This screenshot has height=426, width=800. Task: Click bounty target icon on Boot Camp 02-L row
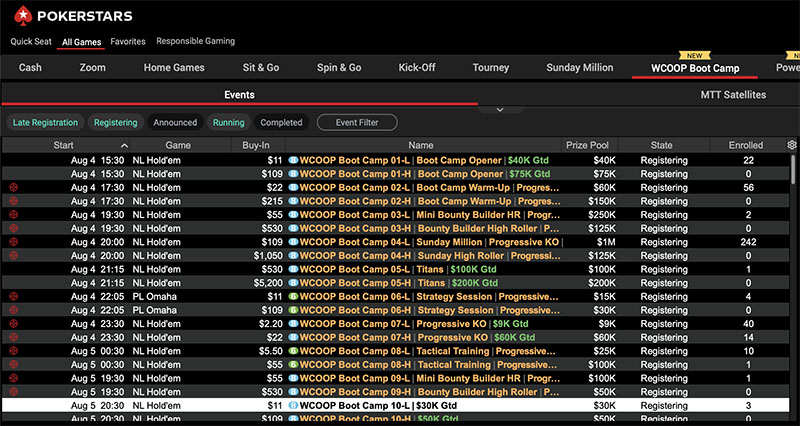pyautogui.click(x=14, y=187)
